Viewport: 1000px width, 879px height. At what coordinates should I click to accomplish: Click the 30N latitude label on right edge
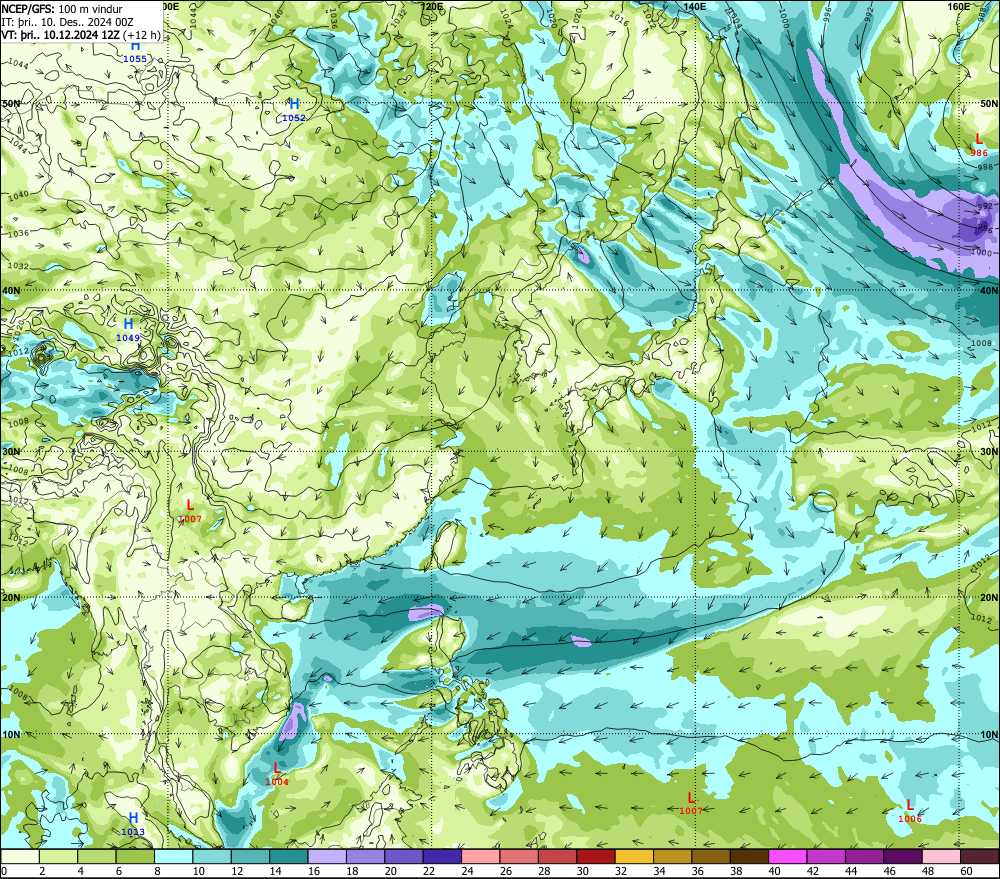pos(989,452)
